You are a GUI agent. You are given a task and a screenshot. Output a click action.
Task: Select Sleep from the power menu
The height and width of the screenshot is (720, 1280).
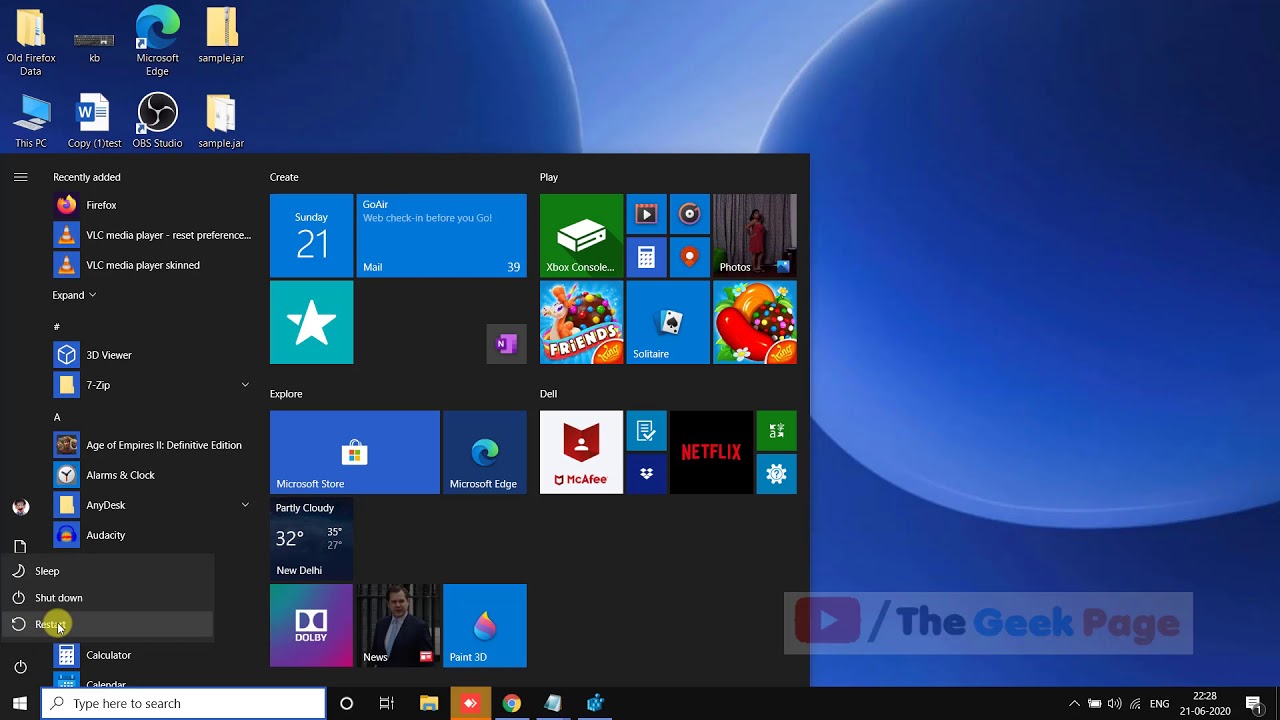pyautogui.click(x=107, y=571)
